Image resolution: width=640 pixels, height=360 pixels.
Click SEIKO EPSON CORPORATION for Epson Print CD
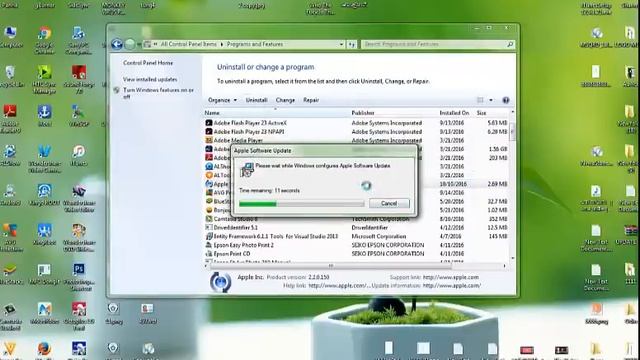click(388, 253)
